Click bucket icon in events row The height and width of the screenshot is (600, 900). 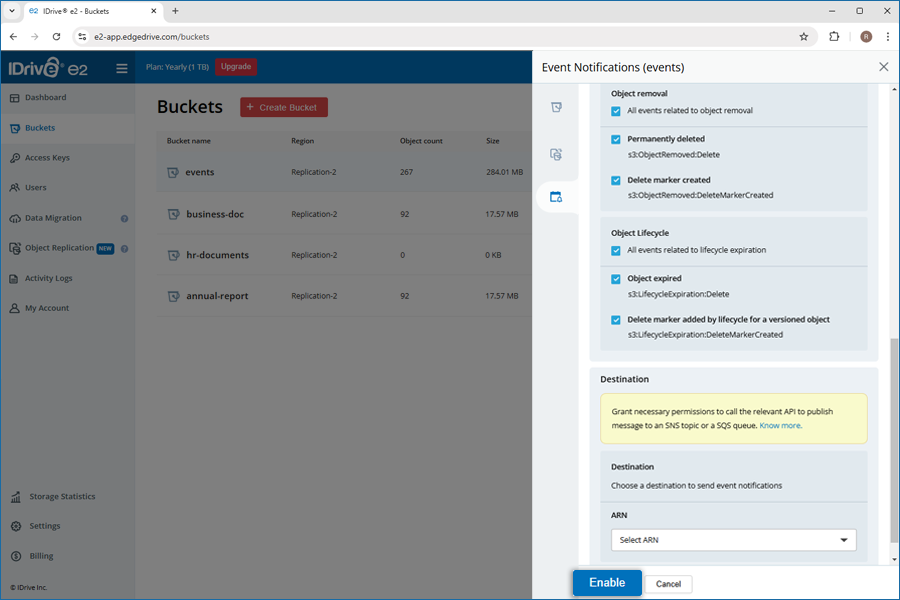(x=173, y=172)
